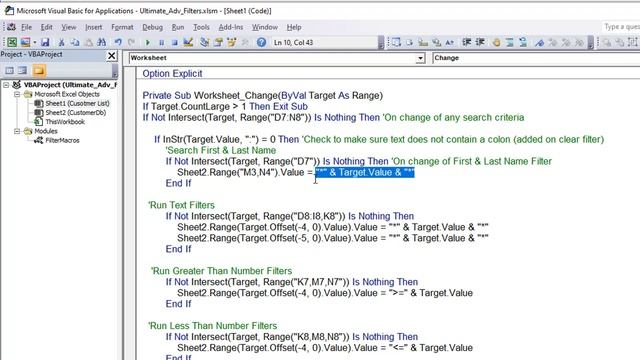640x360 pixels.
Task: Open the Worksheet object dropdown arrow
Action: pyautogui.click(x=420, y=58)
